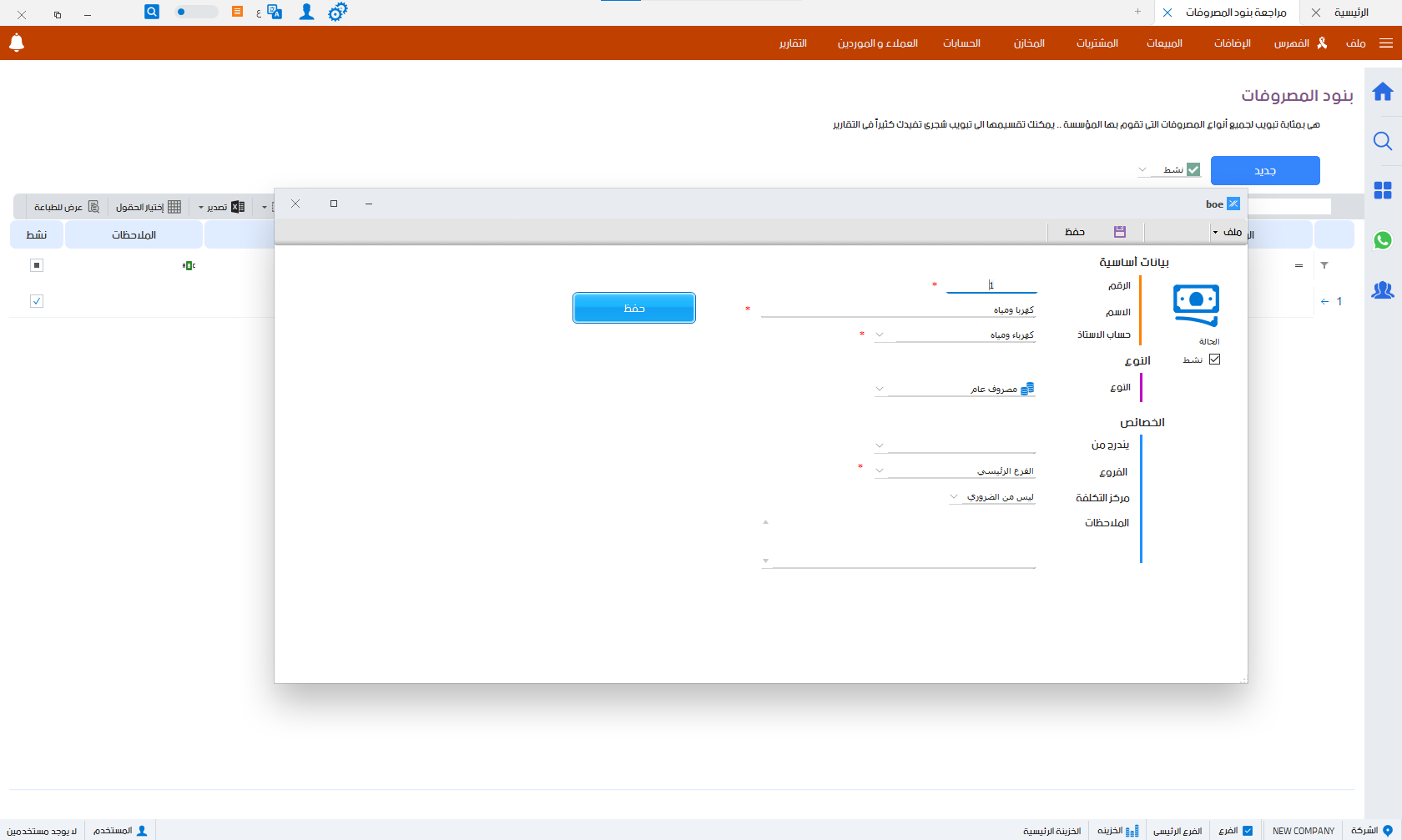Open the مركز التكلفة dropdown
This screenshot has height=840, width=1402.
pyautogui.click(x=954, y=497)
